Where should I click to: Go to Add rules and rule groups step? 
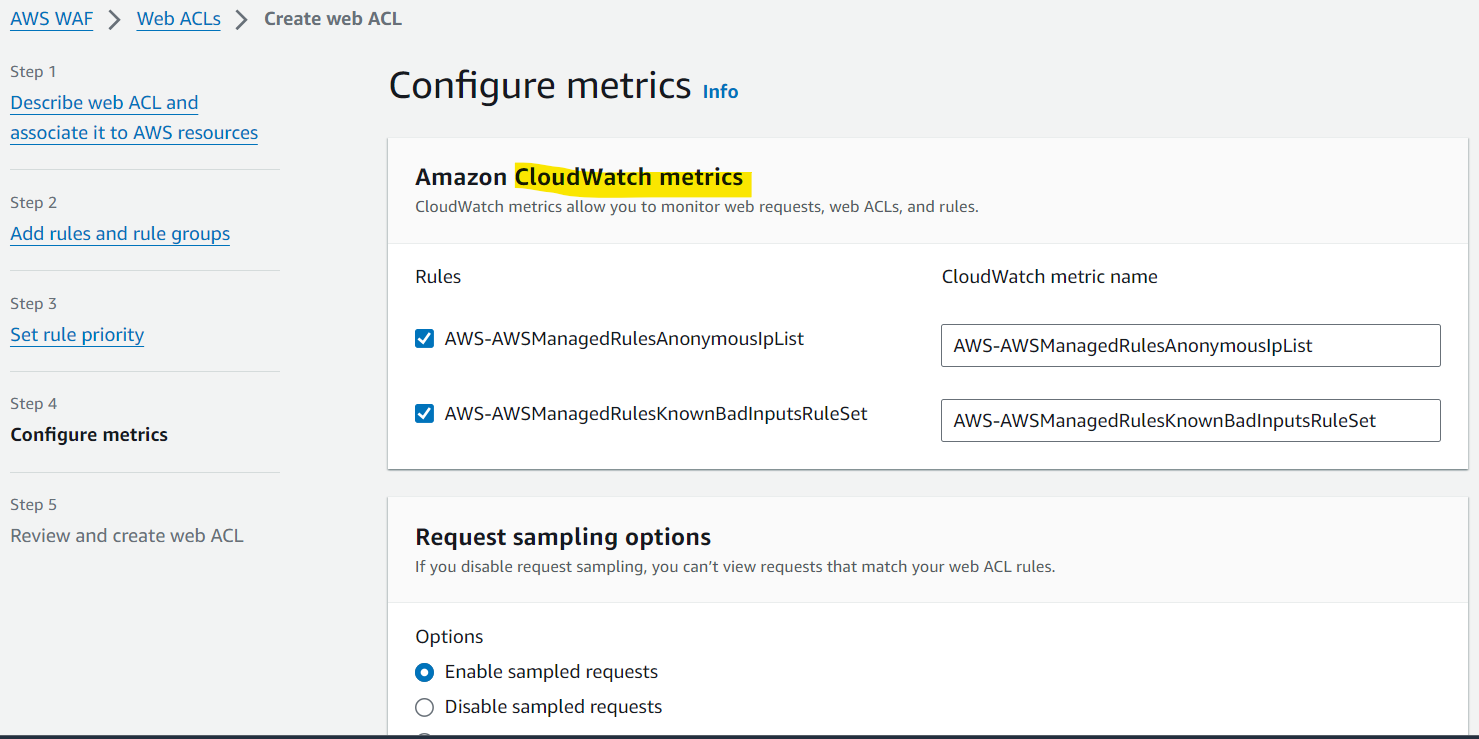pyautogui.click(x=120, y=234)
